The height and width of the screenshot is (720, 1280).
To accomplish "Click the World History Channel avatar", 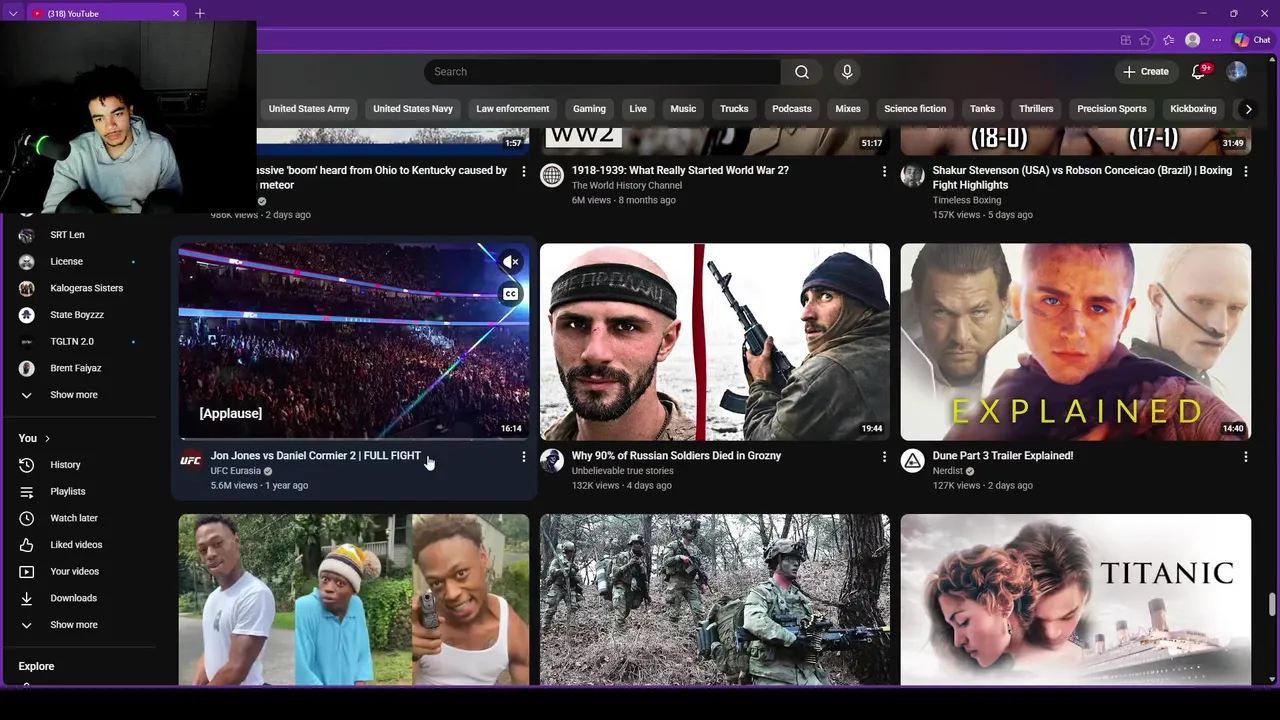I will pos(552,176).
